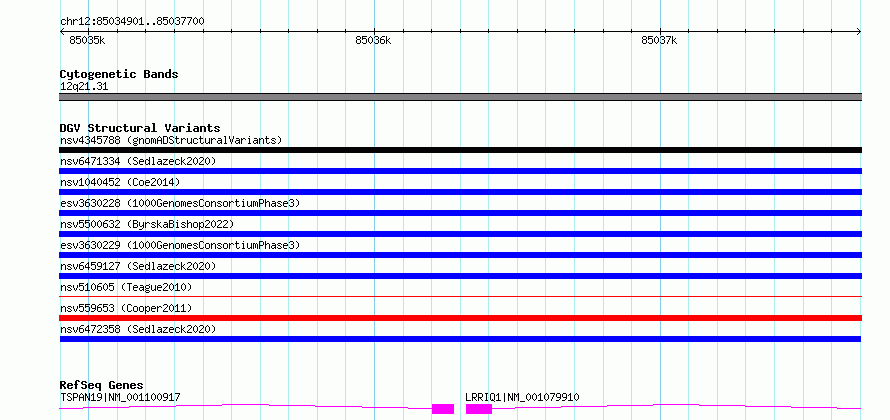The width and height of the screenshot is (890, 420).
Task: Click the 12q21.31 band label
Action: (84, 87)
